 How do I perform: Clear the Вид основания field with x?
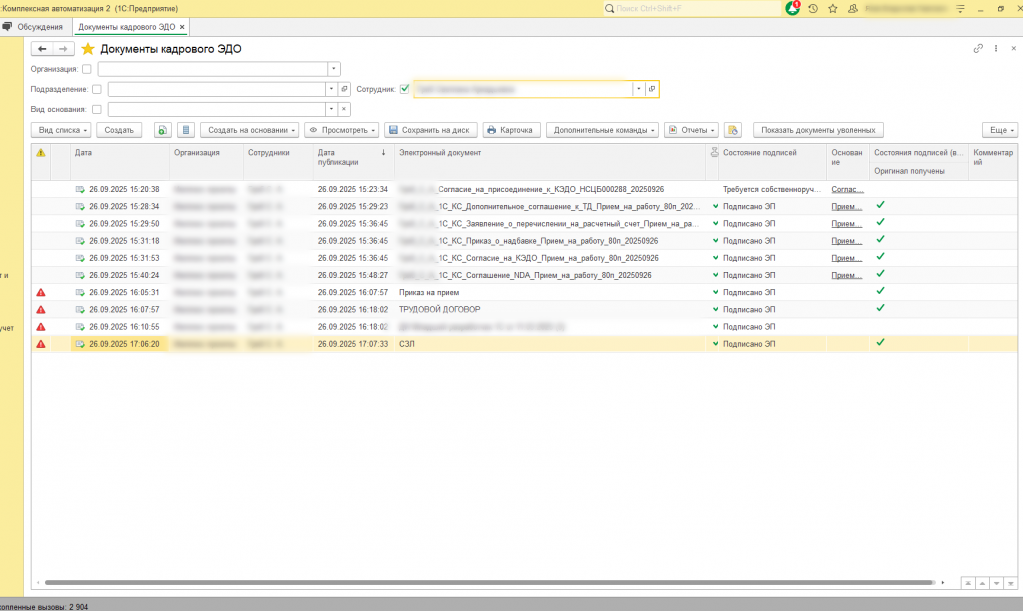point(344,109)
